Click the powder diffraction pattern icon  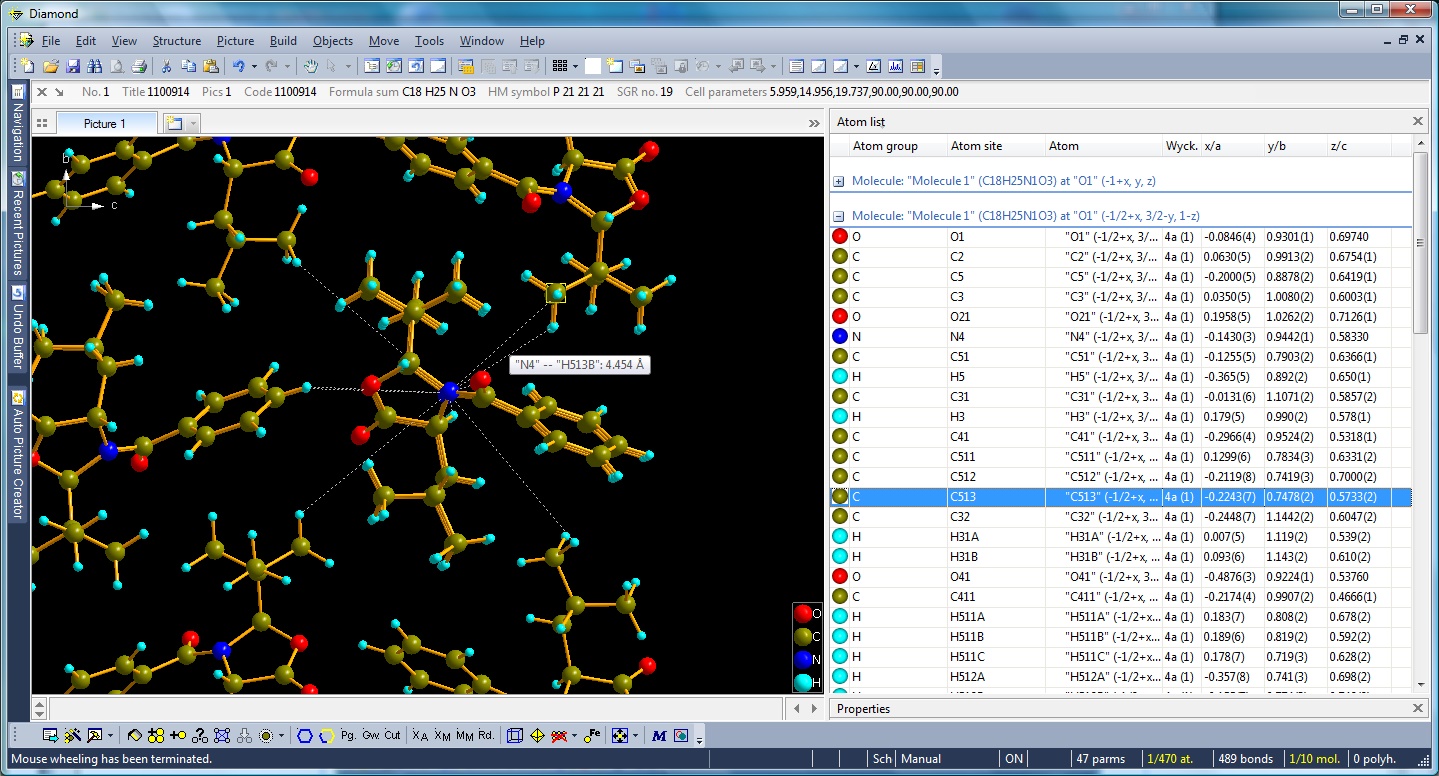click(895, 66)
